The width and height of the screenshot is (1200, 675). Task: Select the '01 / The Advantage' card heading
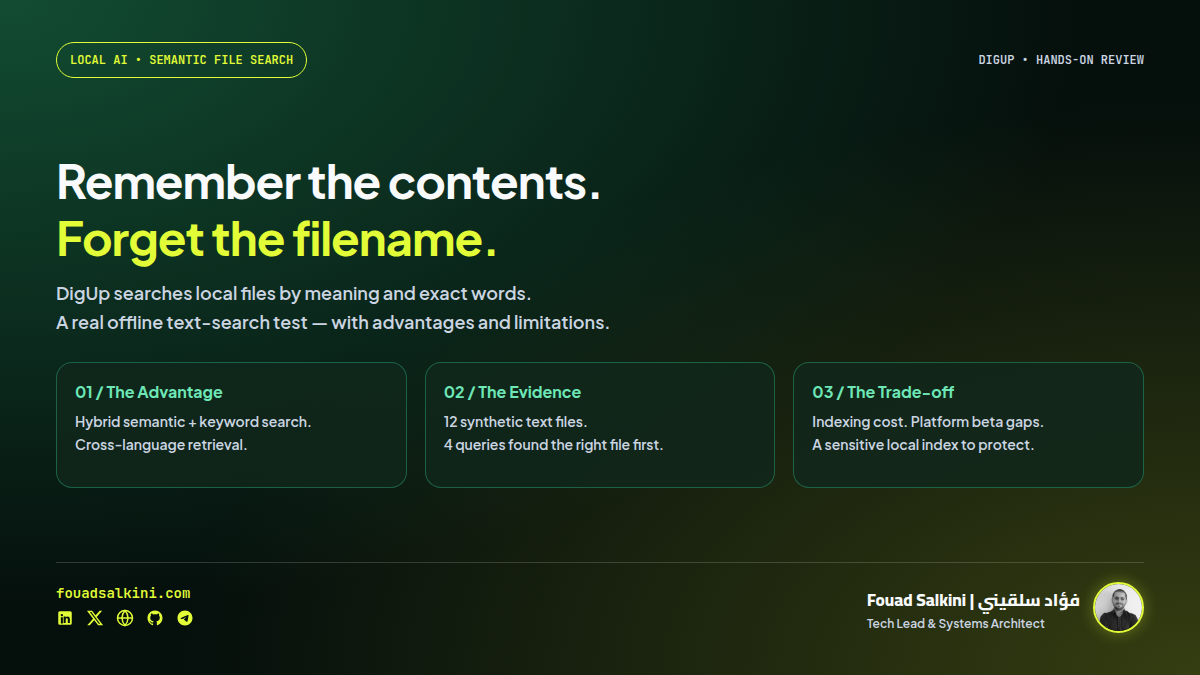click(x=149, y=392)
